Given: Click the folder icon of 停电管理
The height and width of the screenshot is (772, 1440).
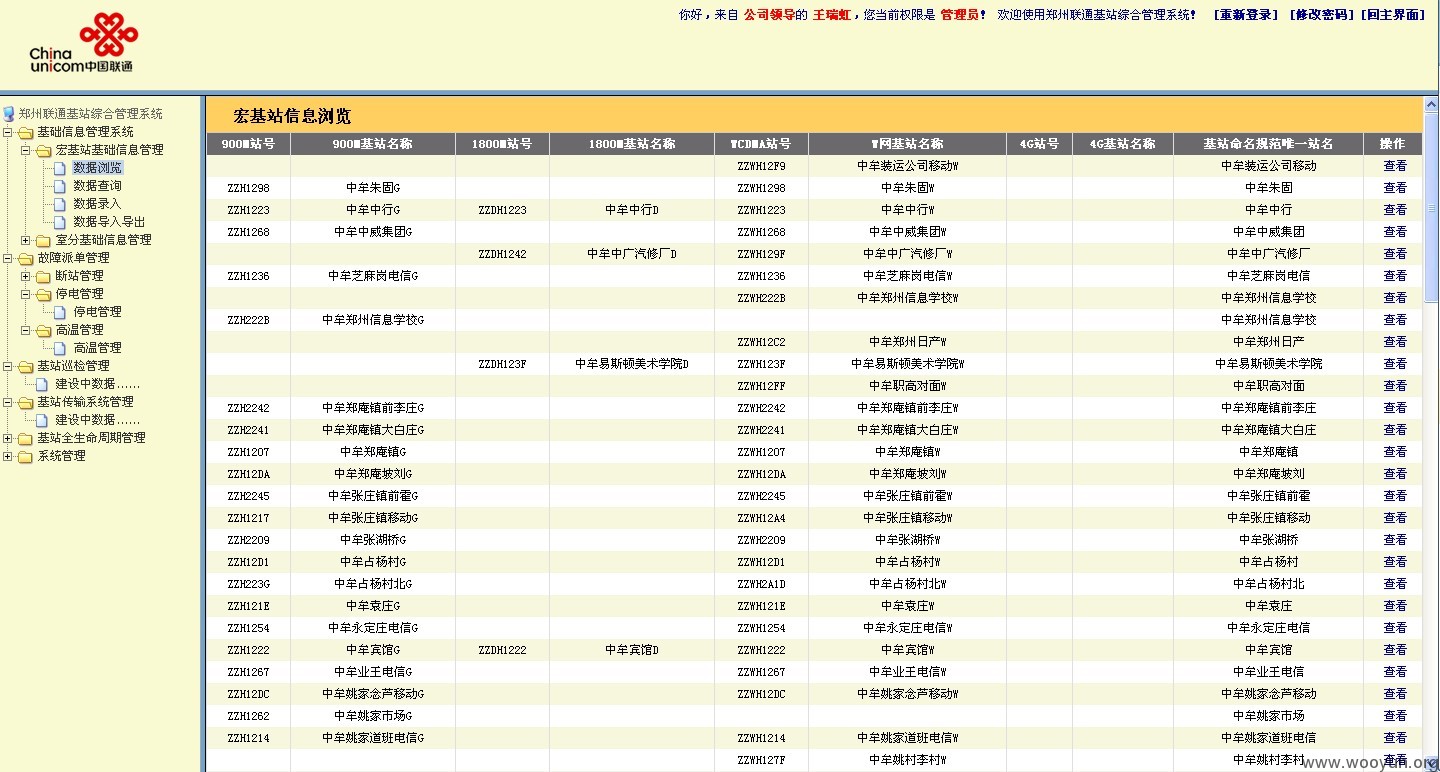Looking at the screenshot, I should (x=44, y=294).
